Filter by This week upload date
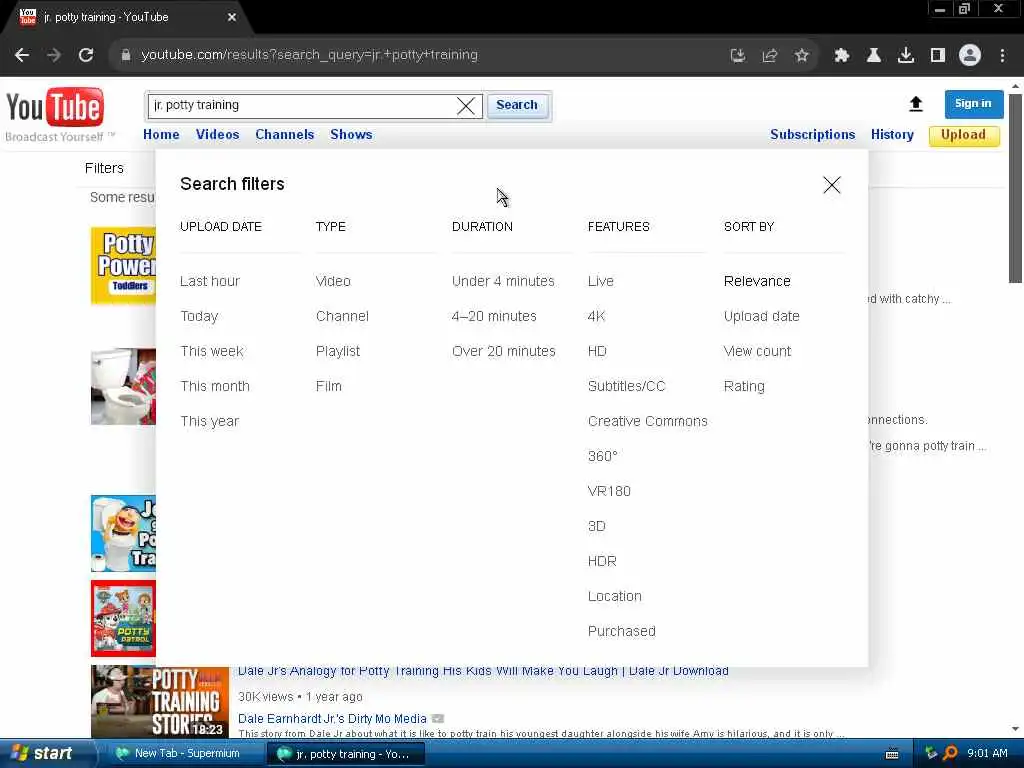Screen dimensions: 1024x768 pyautogui.click(x=212, y=351)
